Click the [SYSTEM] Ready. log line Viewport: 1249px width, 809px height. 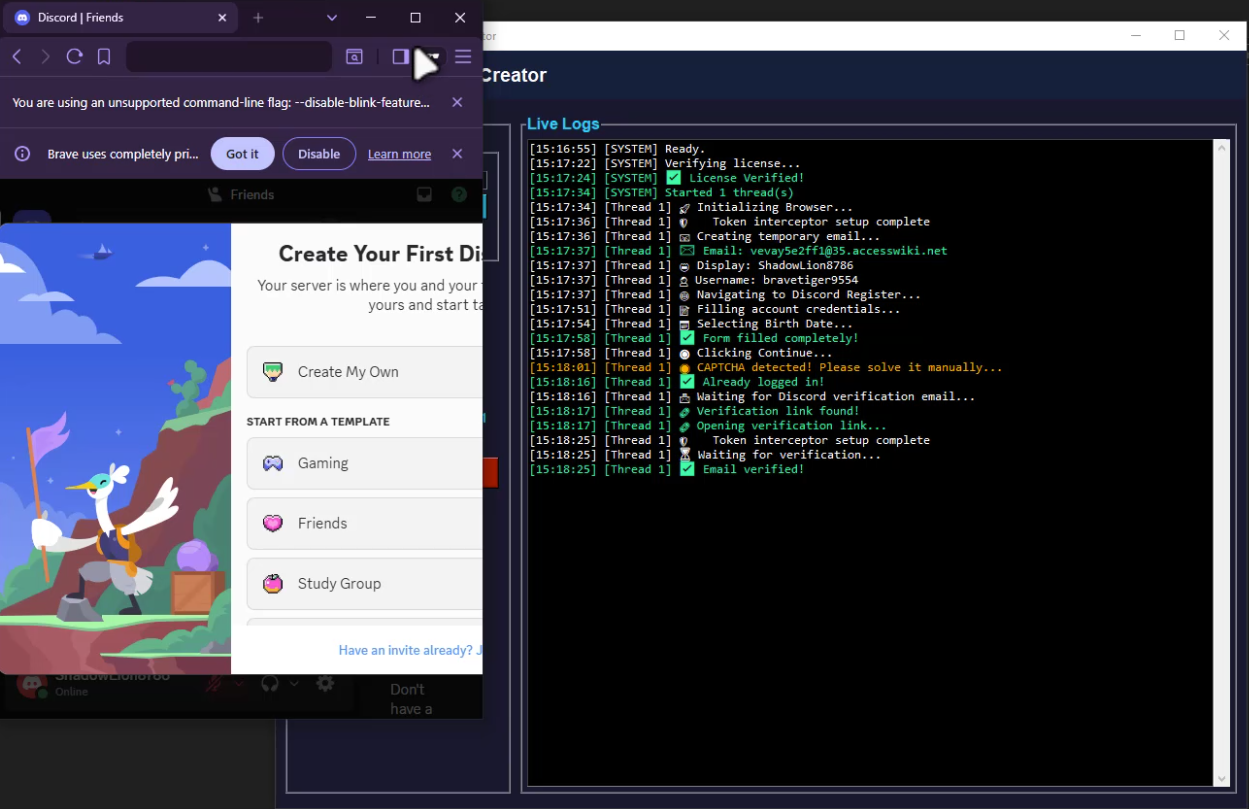click(x=617, y=149)
